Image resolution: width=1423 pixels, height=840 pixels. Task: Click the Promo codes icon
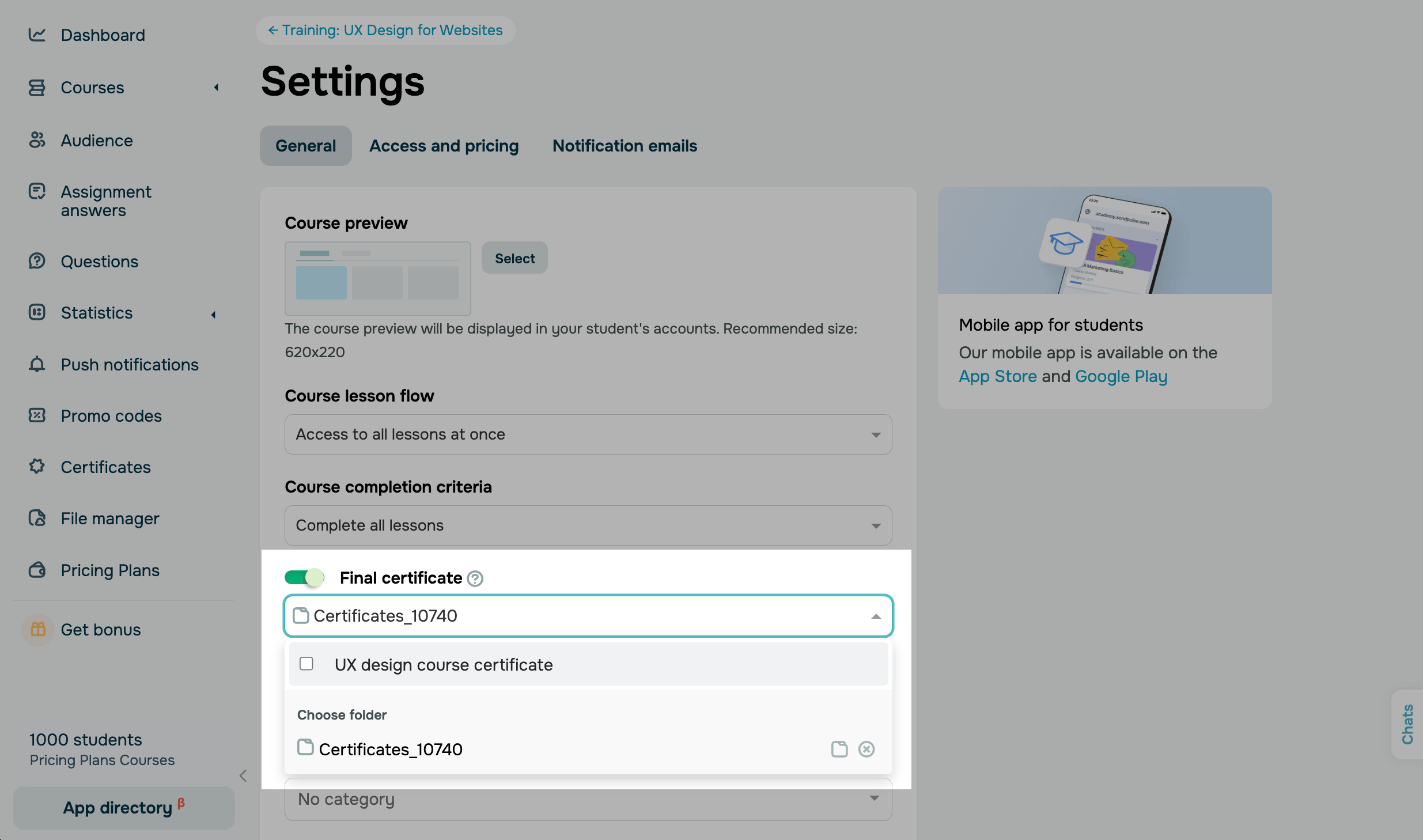(x=37, y=415)
